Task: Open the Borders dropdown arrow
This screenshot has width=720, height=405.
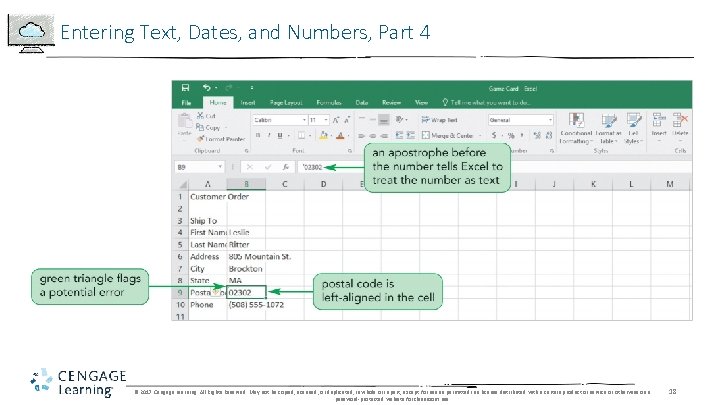Action: [x=310, y=136]
